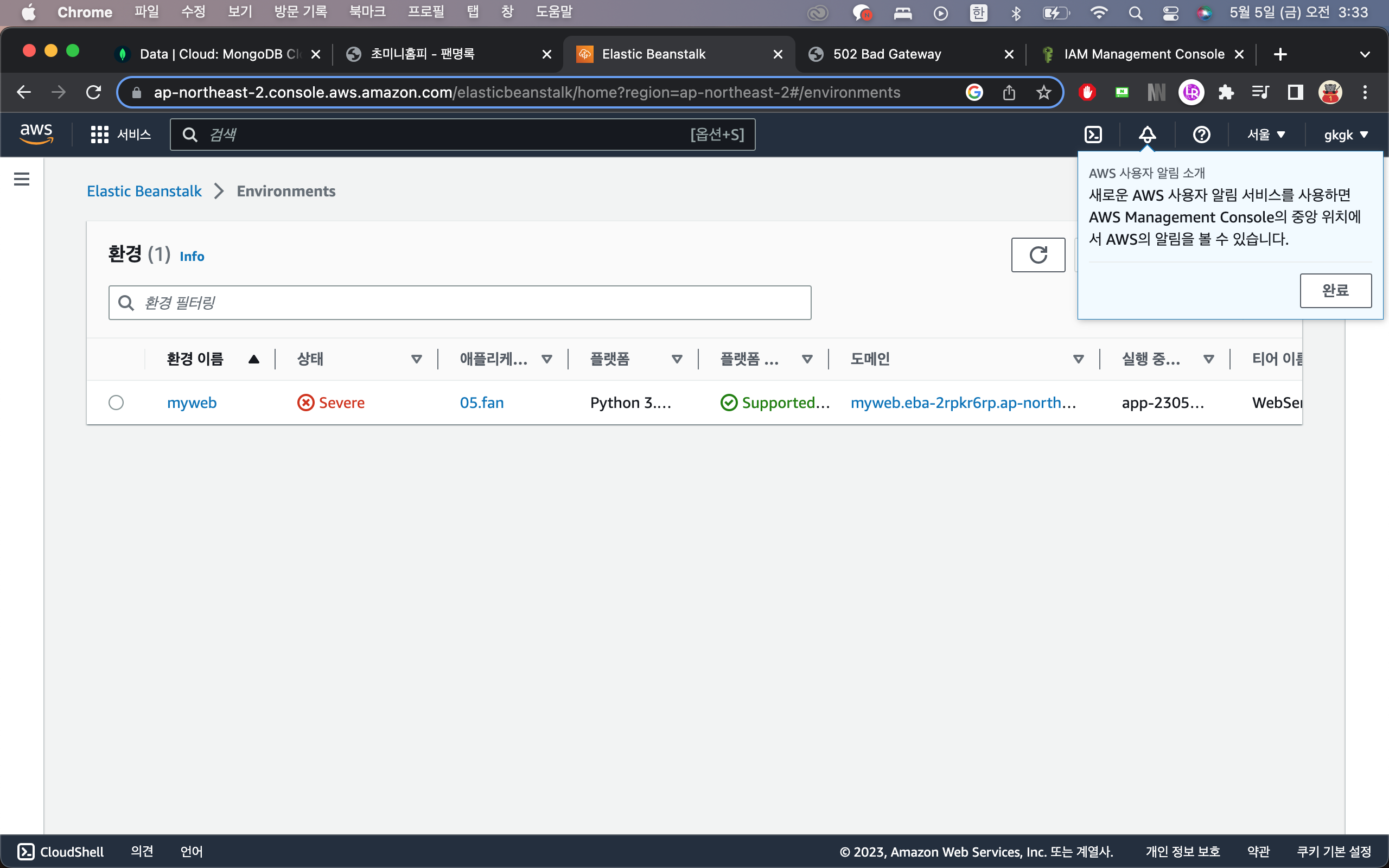Open the myweb.eba domain link

[963, 403]
